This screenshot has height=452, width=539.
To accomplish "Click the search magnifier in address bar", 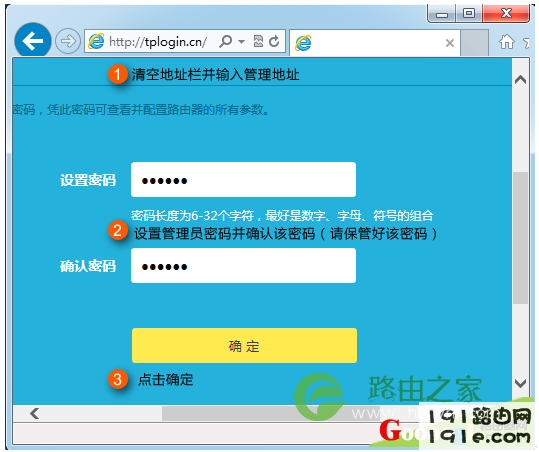I will coord(226,42).
